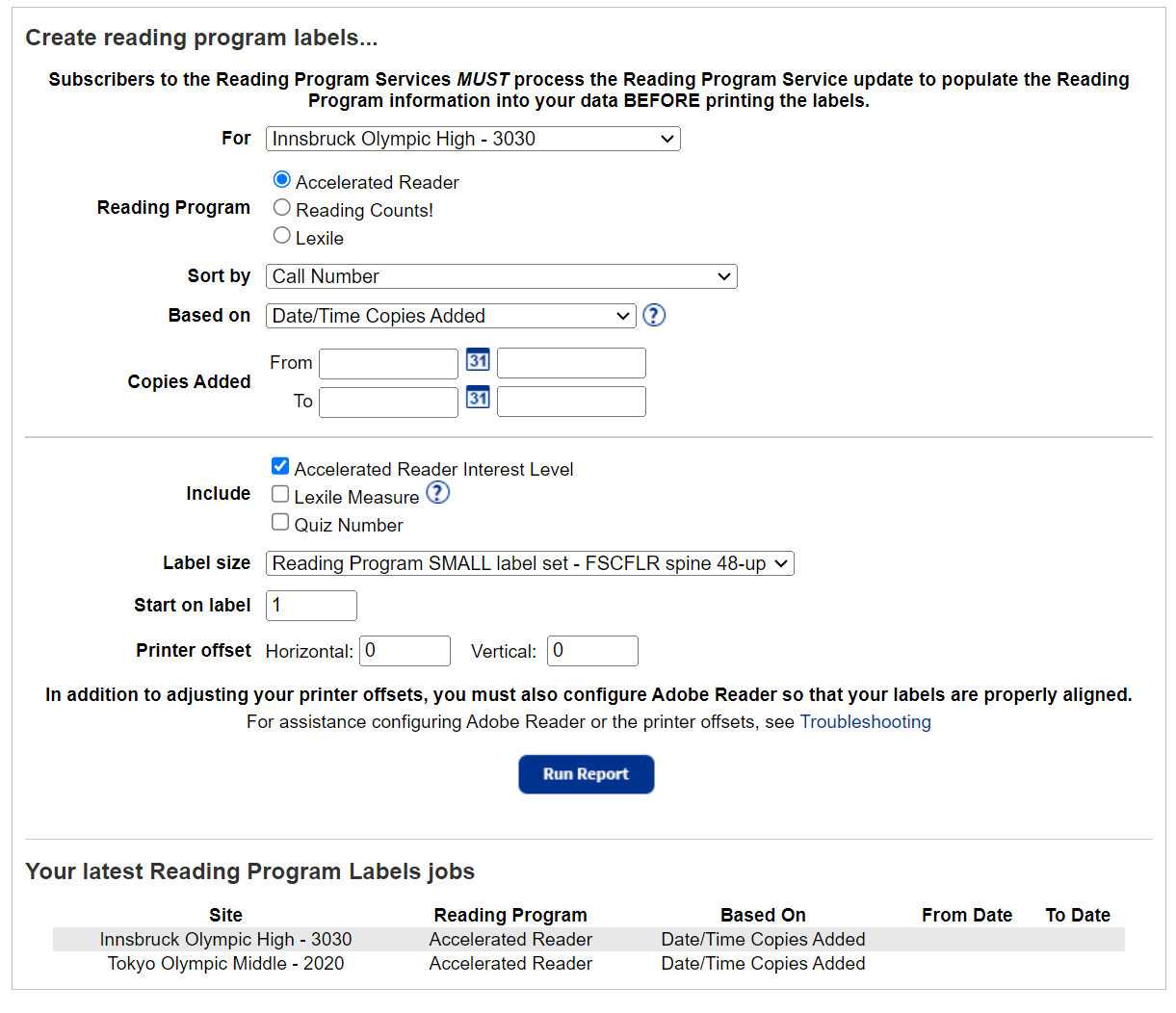The height and width of the screenshot is (1013, 1176).
Task: Click the help icon next to Based on
Action: coord(654,315)
